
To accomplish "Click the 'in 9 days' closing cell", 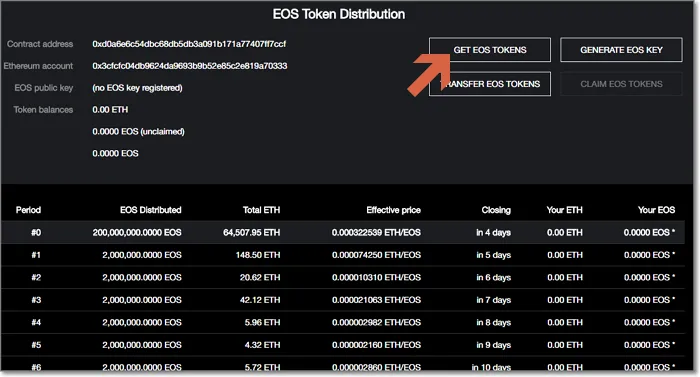I will click(x=493, y=345).
